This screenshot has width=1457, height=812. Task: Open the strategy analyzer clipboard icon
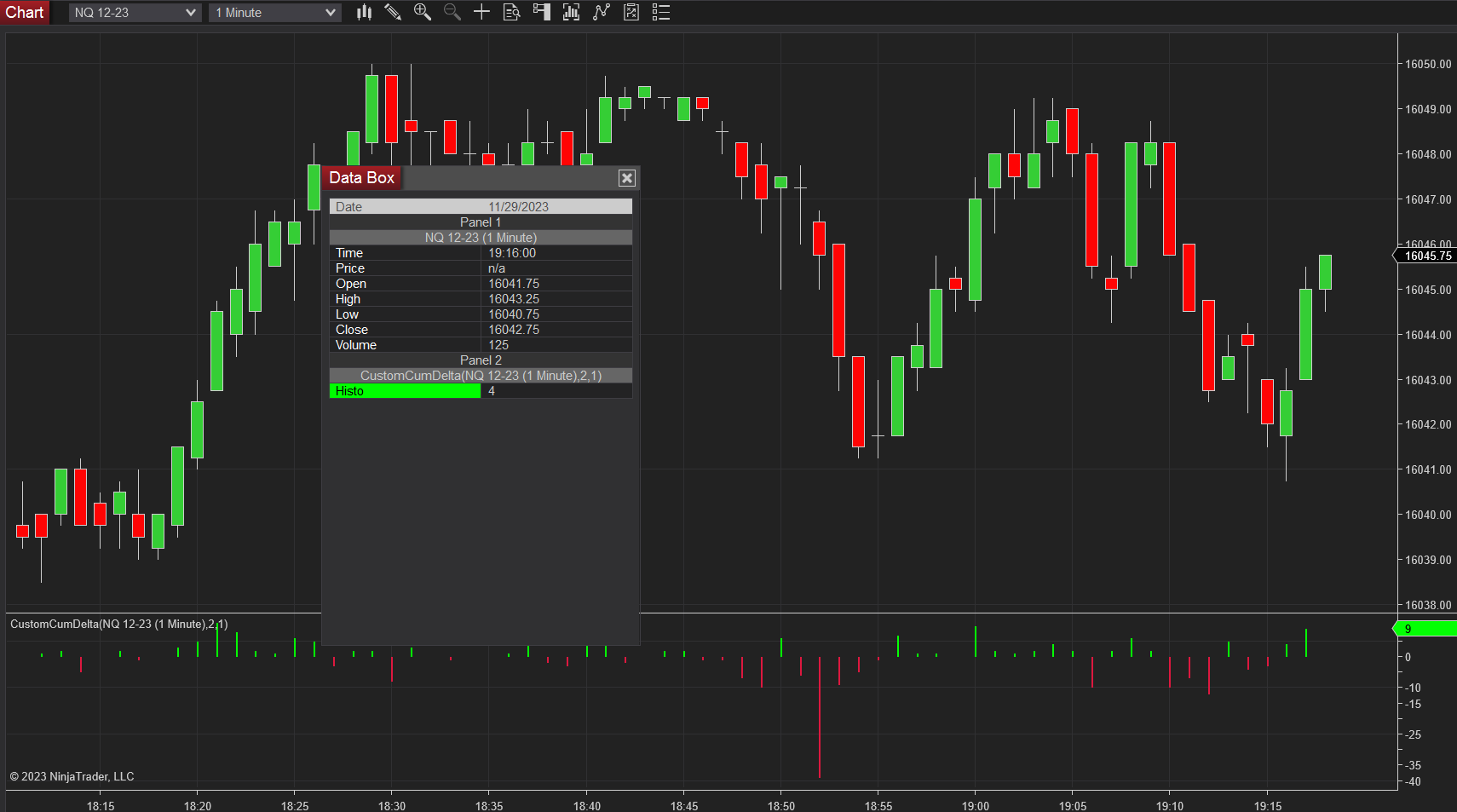coord(631,12)
